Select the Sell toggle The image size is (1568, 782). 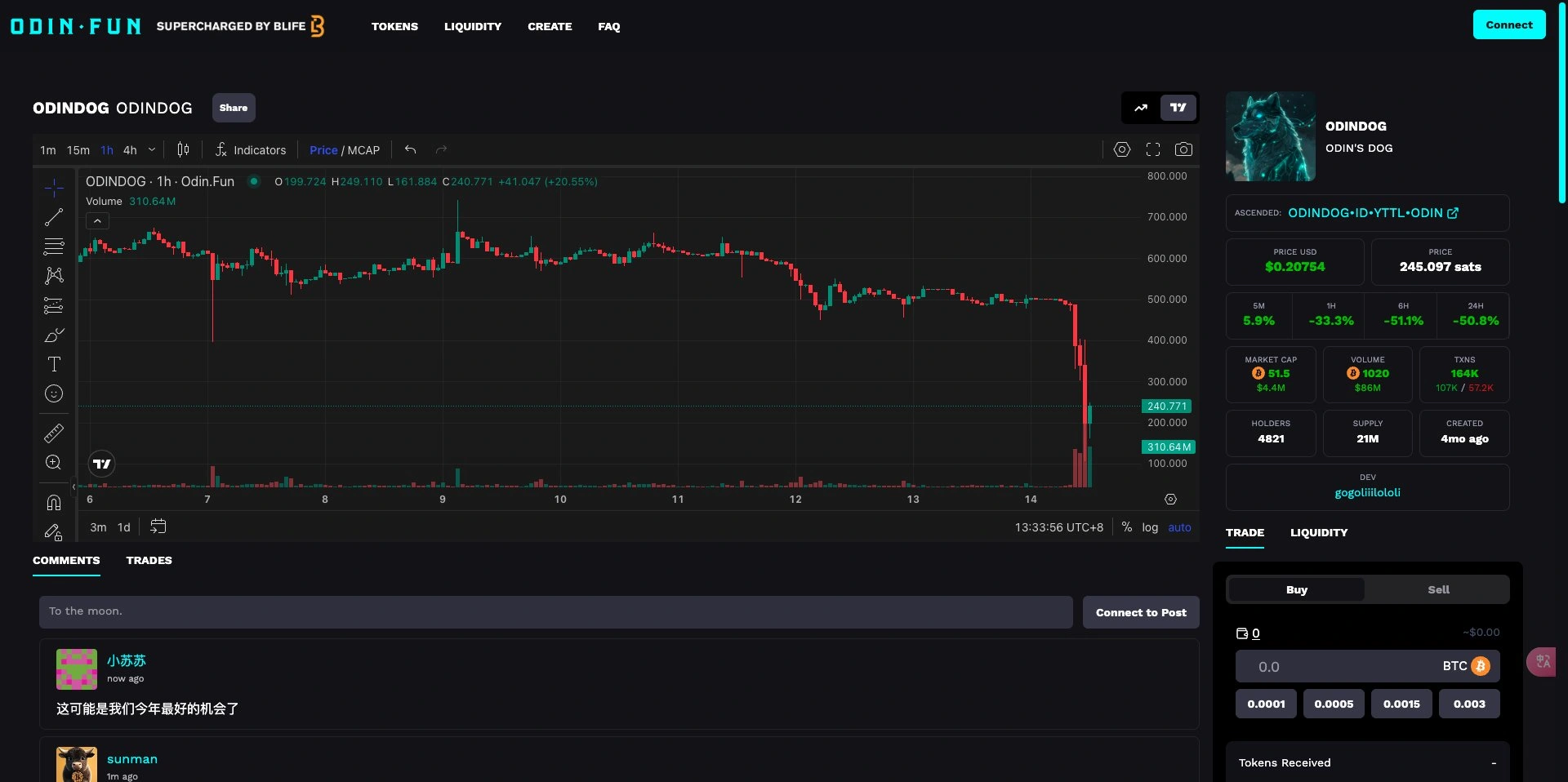point(1438,589)
